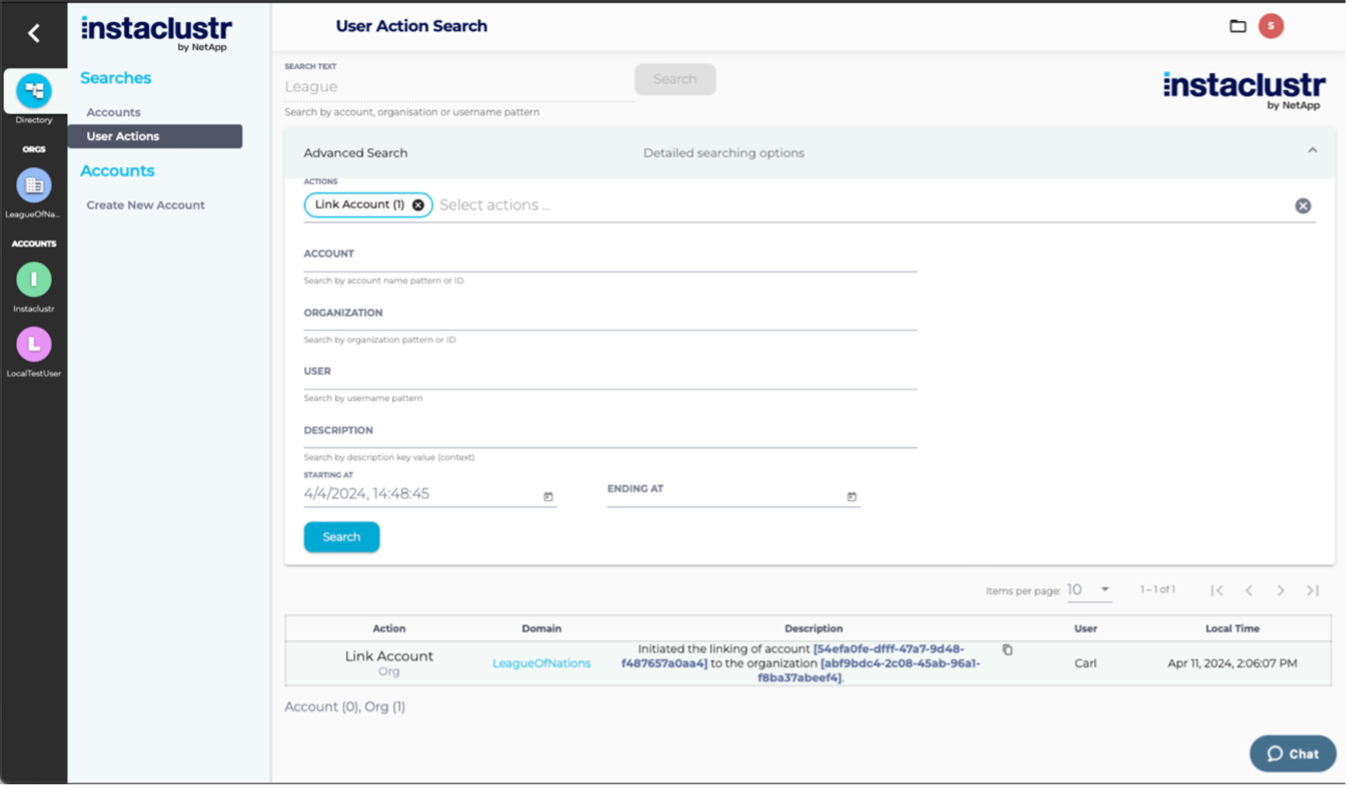The width and height of the screenshot is (1350, 788).
Task: Go to the first results page
Action: point(1217,590)
